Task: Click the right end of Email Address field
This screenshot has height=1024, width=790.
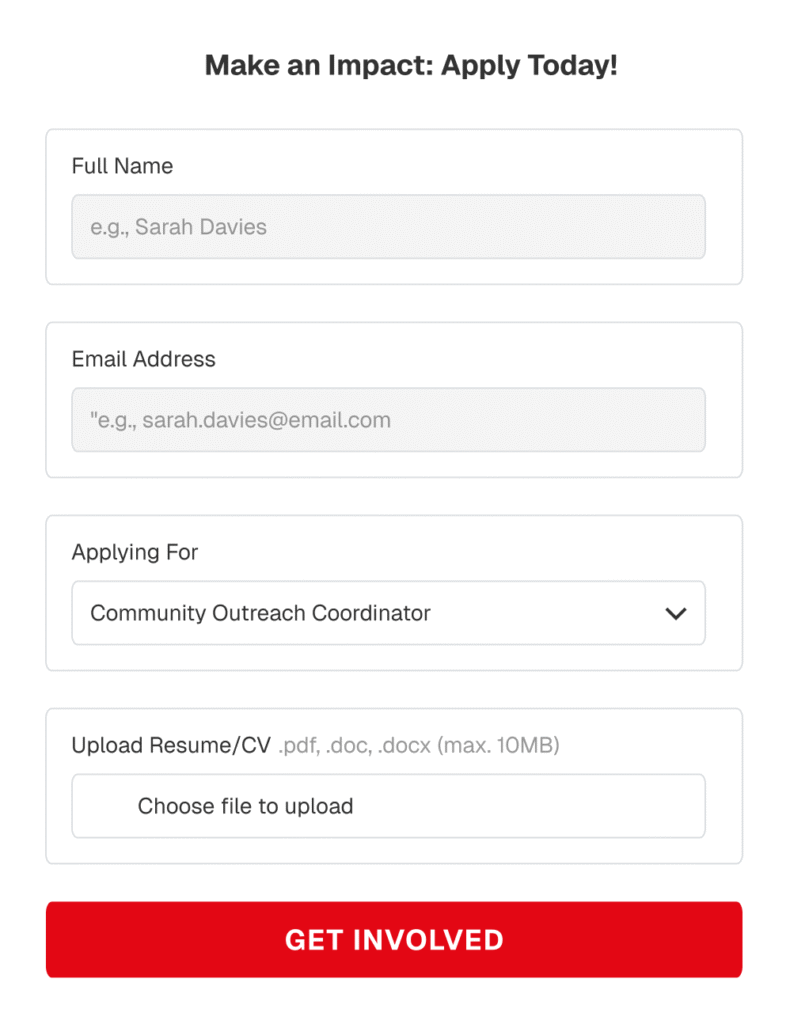Action: pyautogui.click(x=670, y=420)
